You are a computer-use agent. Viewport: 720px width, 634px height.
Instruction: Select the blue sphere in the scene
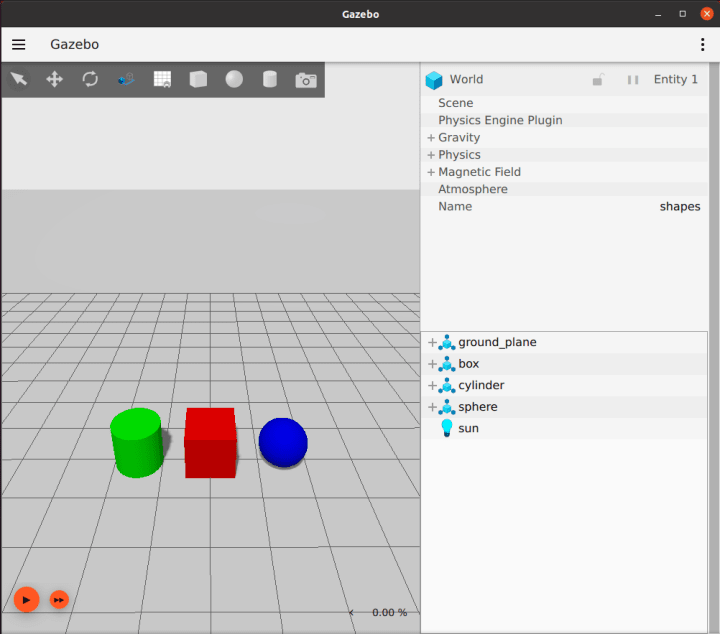click(283, 443)
